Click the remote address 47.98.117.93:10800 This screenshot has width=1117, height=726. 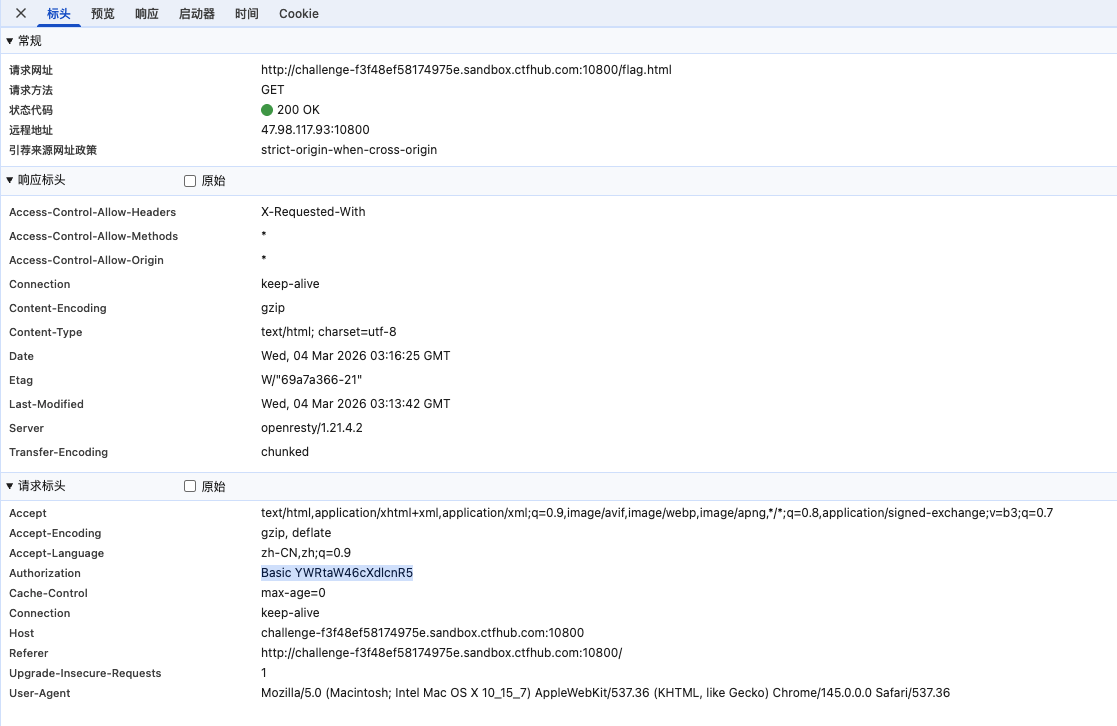[x=315, y=130]
